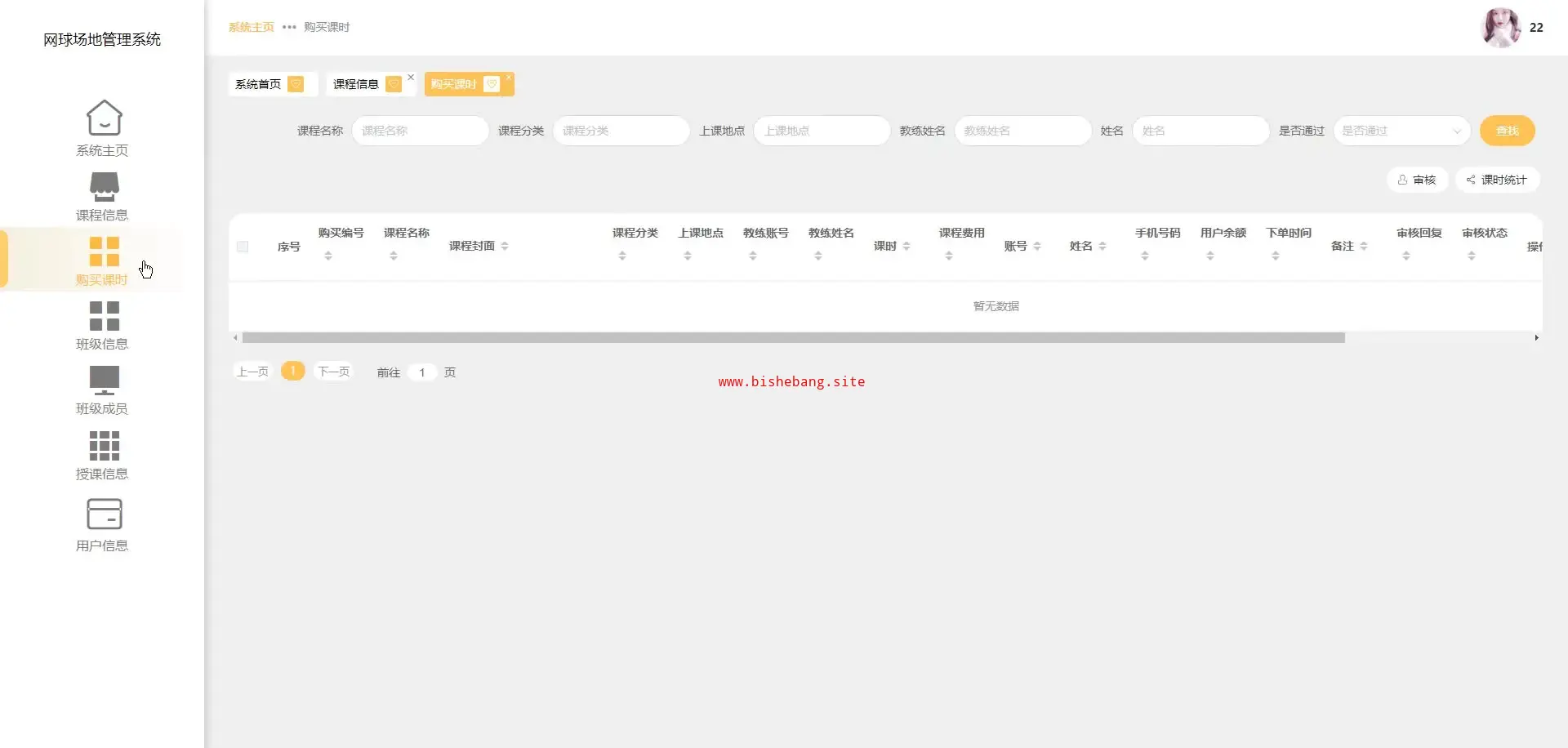
Task: Sort table by 备注 column
Action: [x=1364, y=246]
